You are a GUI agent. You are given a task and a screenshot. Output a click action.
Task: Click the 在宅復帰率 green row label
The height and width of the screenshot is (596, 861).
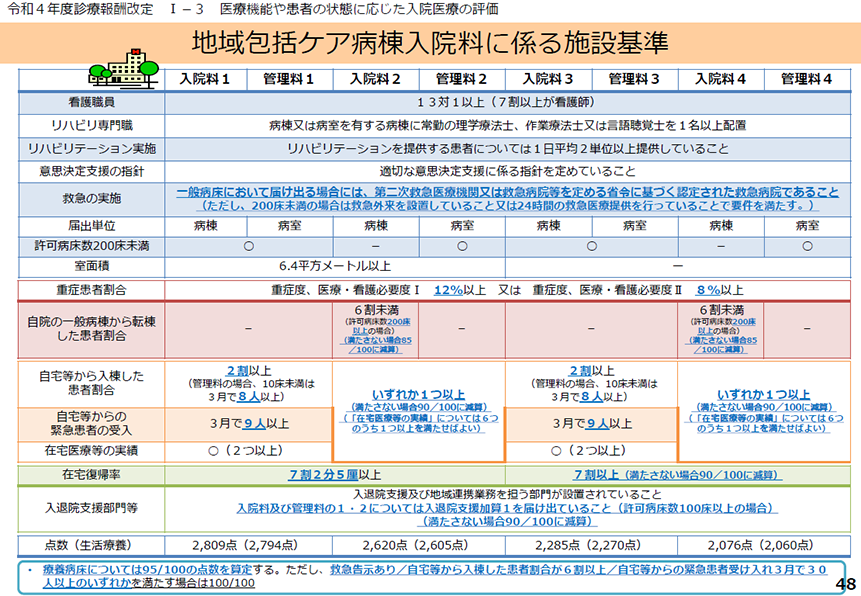[x=91, y=475]
